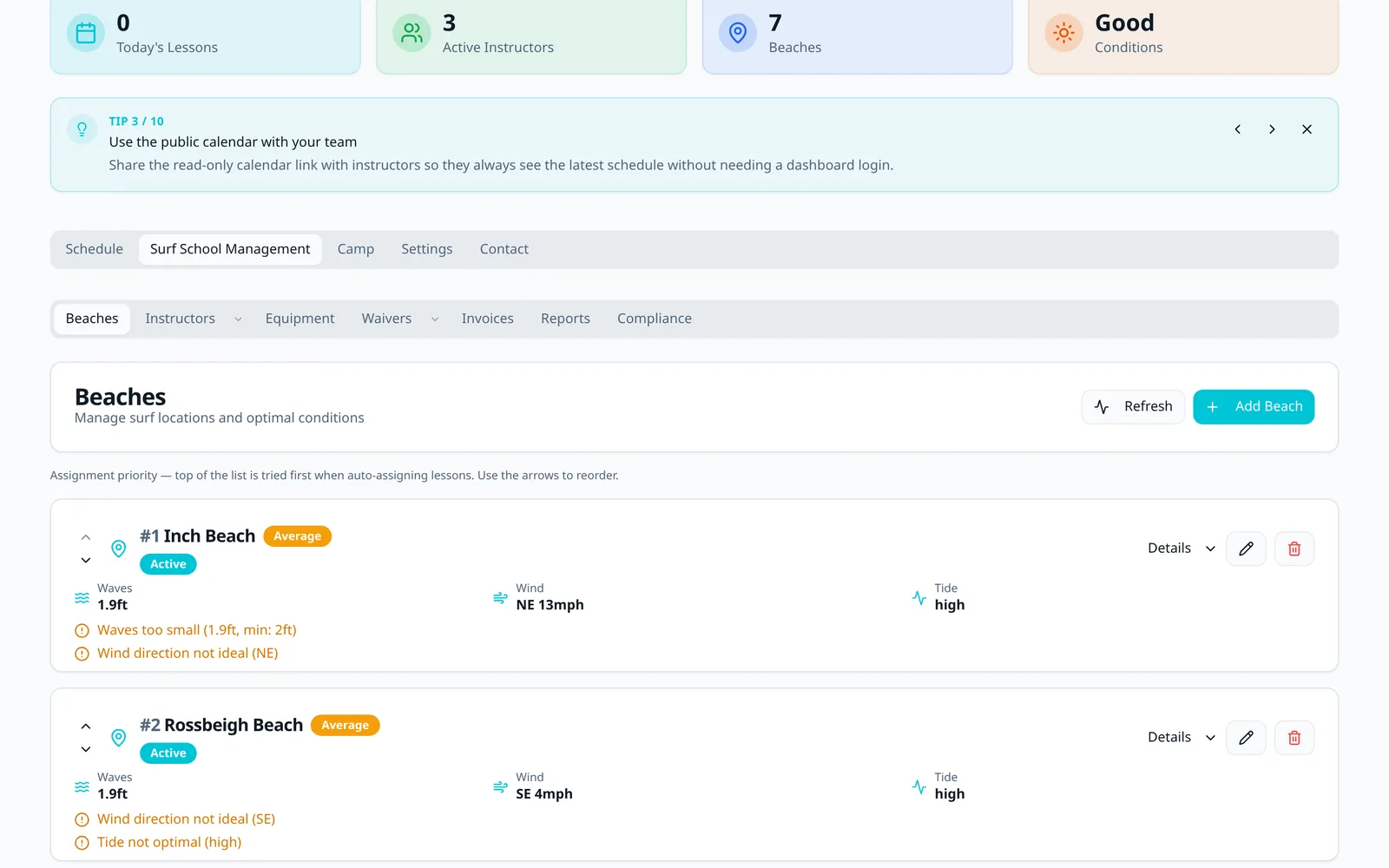Click the 'NE 13mph' wind value
1389x868 pixels.
tap(550, 605)
